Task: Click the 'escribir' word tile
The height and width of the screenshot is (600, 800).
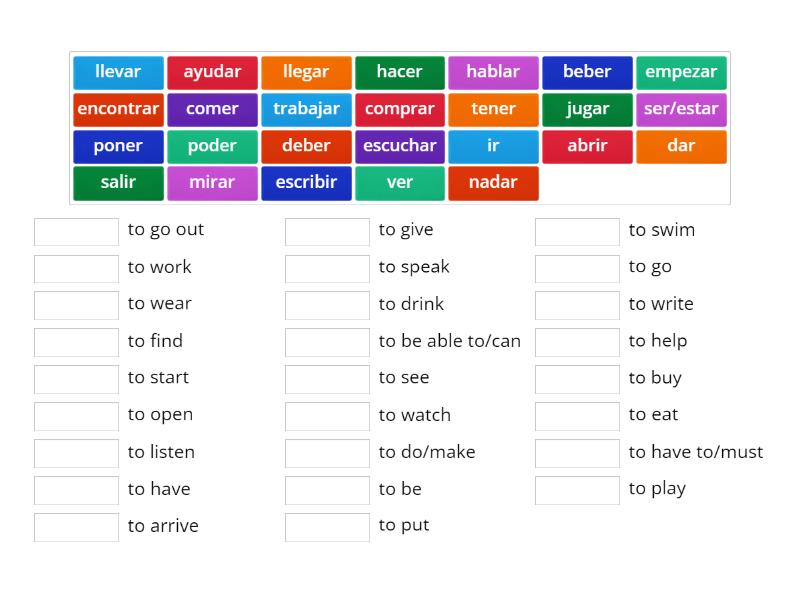Action: coord(306,183)
